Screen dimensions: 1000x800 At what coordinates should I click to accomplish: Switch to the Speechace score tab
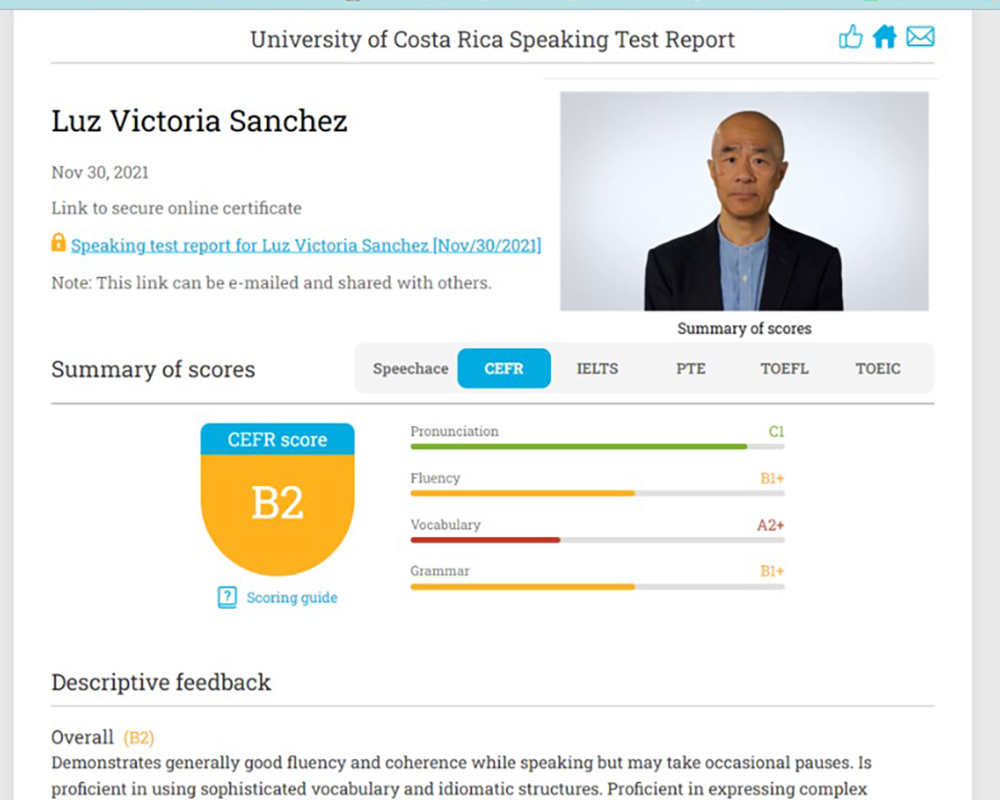(411, 369)
